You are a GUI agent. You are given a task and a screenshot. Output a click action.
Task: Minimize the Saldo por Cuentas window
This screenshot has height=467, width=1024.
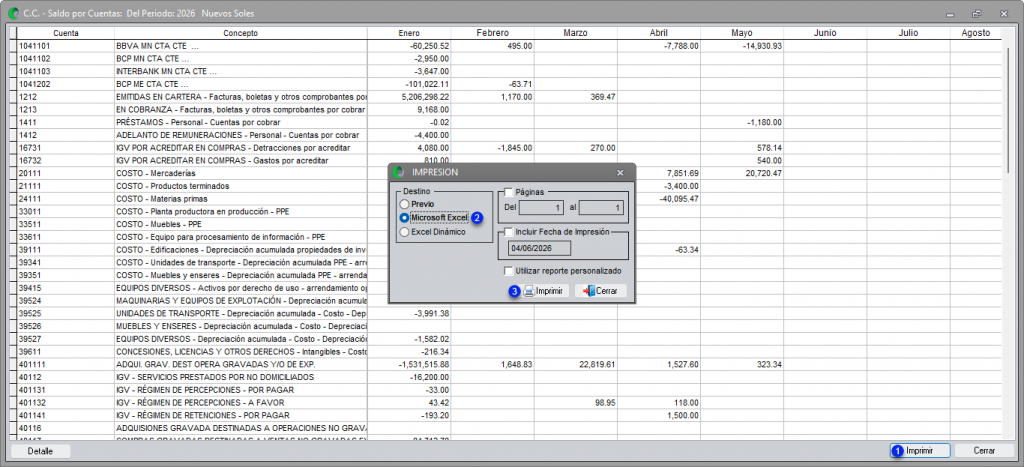click(950, 14)
